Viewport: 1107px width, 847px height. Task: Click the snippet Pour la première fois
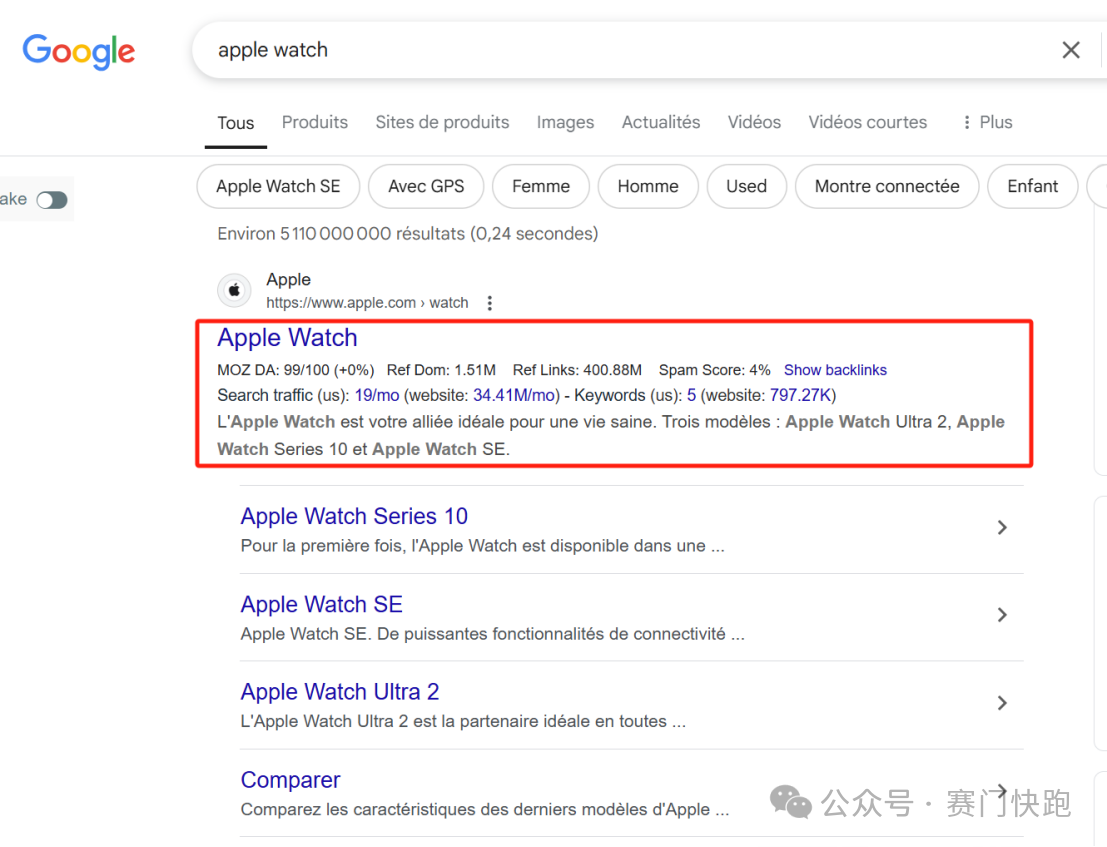483,546
